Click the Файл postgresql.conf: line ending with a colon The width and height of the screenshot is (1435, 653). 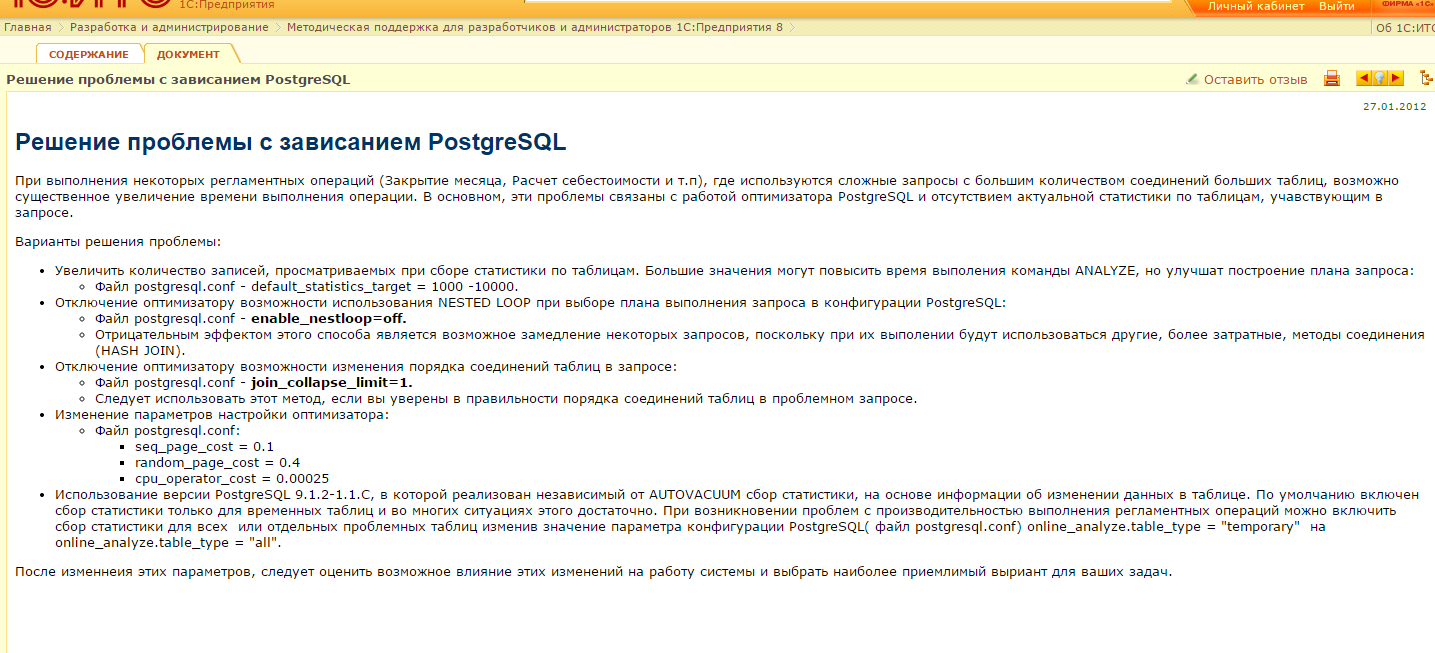pyautogui.click(x=167, y=430)
